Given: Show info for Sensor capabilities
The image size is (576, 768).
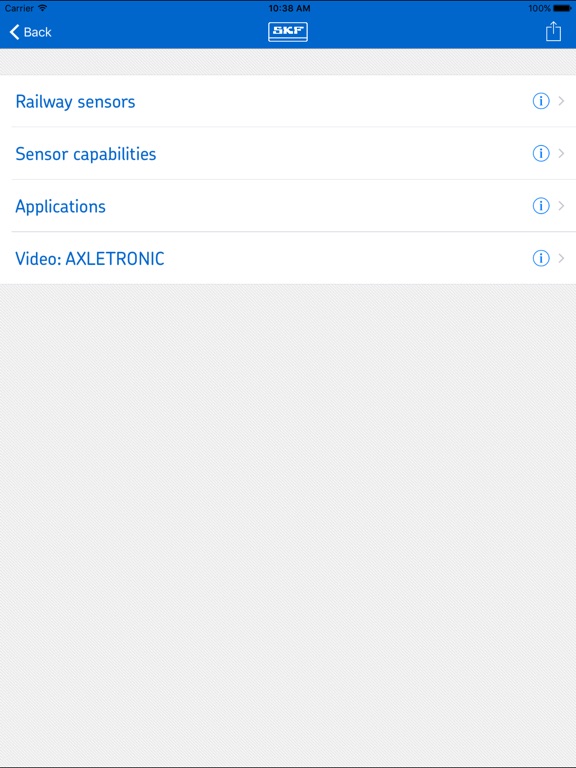Looking at the screenshot, I should 541,153.
